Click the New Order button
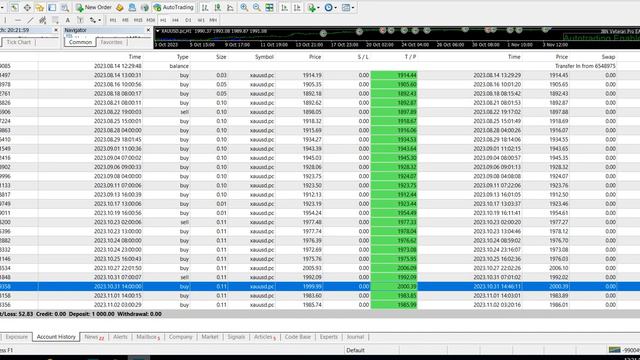Image resolution: width=640 pixels, height=360 pixels. (x=93, y=8)
